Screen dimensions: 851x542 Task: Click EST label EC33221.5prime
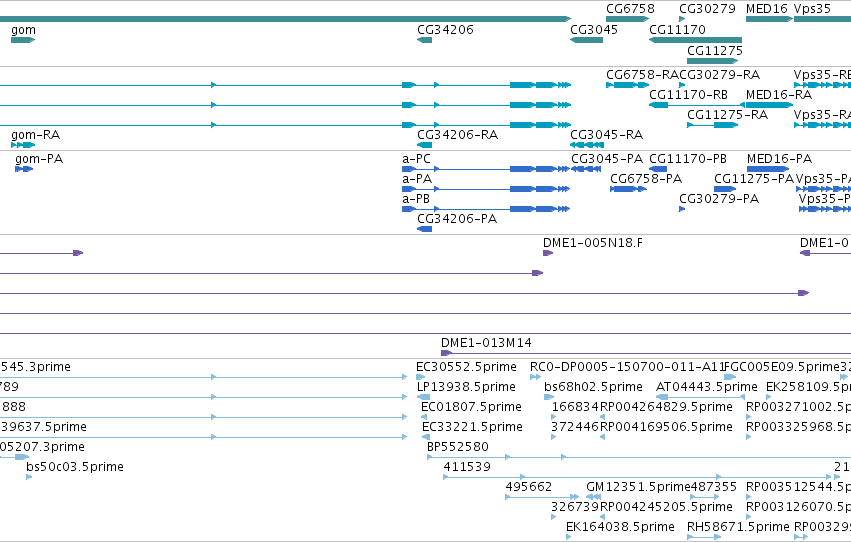pyautogui.click(x=472, y=428)
